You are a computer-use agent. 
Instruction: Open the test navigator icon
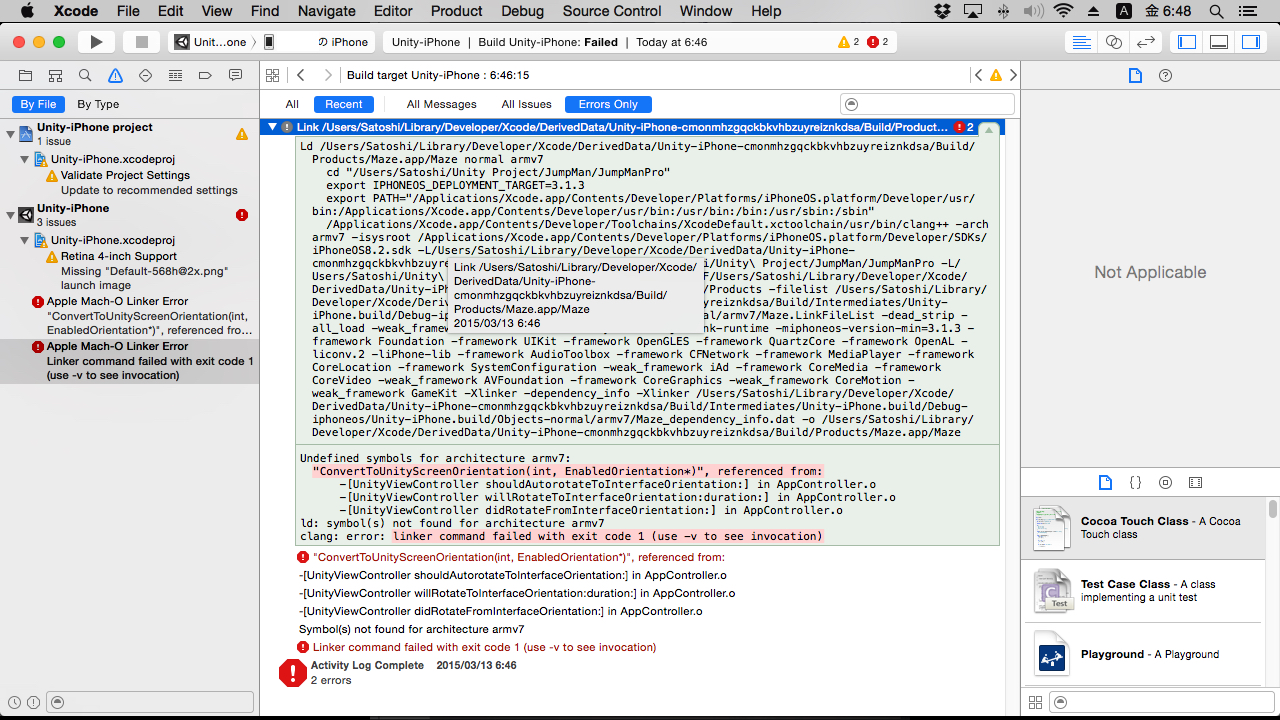point(145,76)
